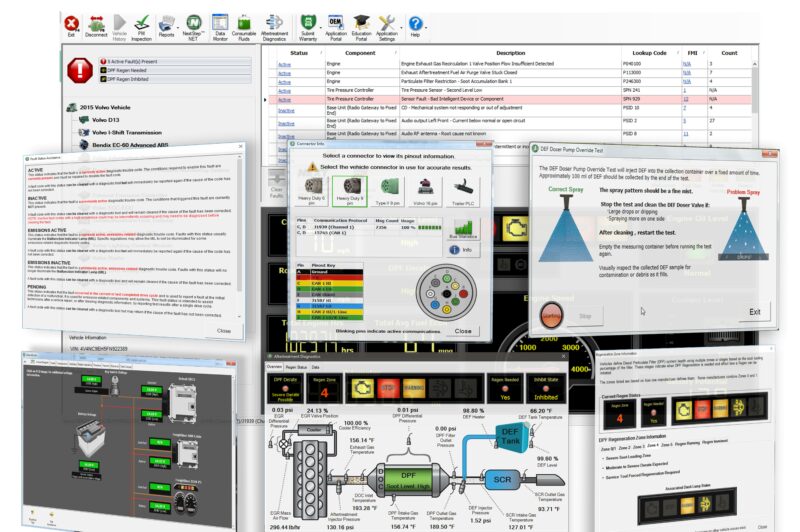Click the Disconnect toolbar icon
This screenshot has height=532, width=800.
96,27
